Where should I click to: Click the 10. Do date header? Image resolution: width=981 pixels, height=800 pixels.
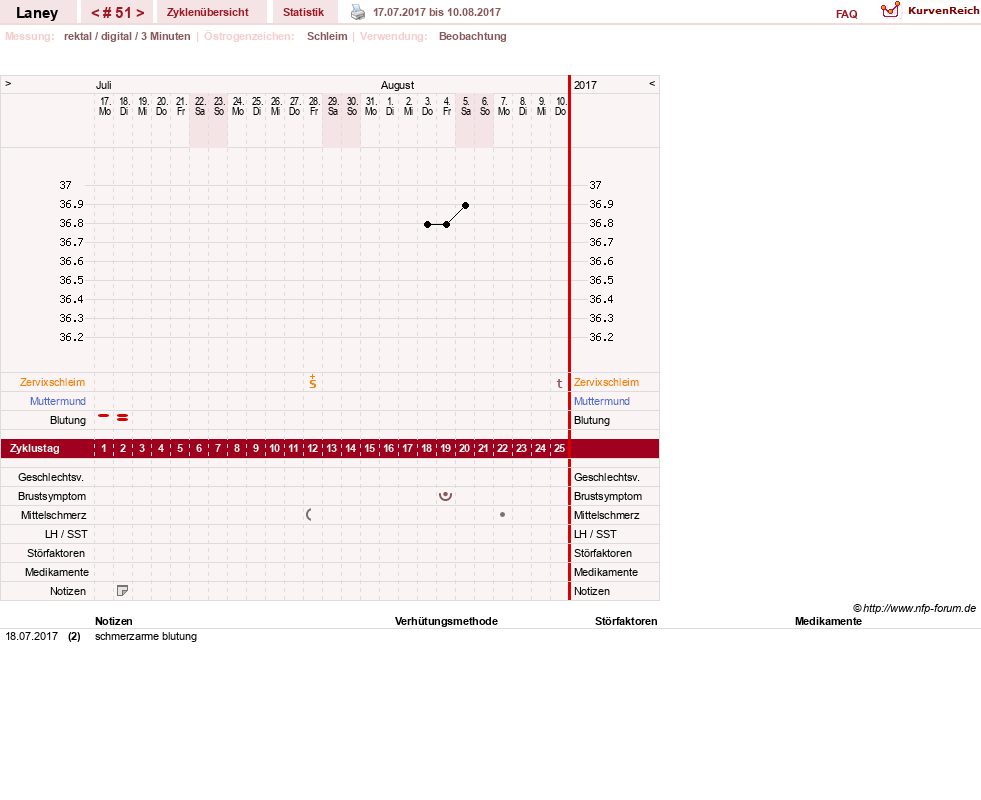(561, 106)
